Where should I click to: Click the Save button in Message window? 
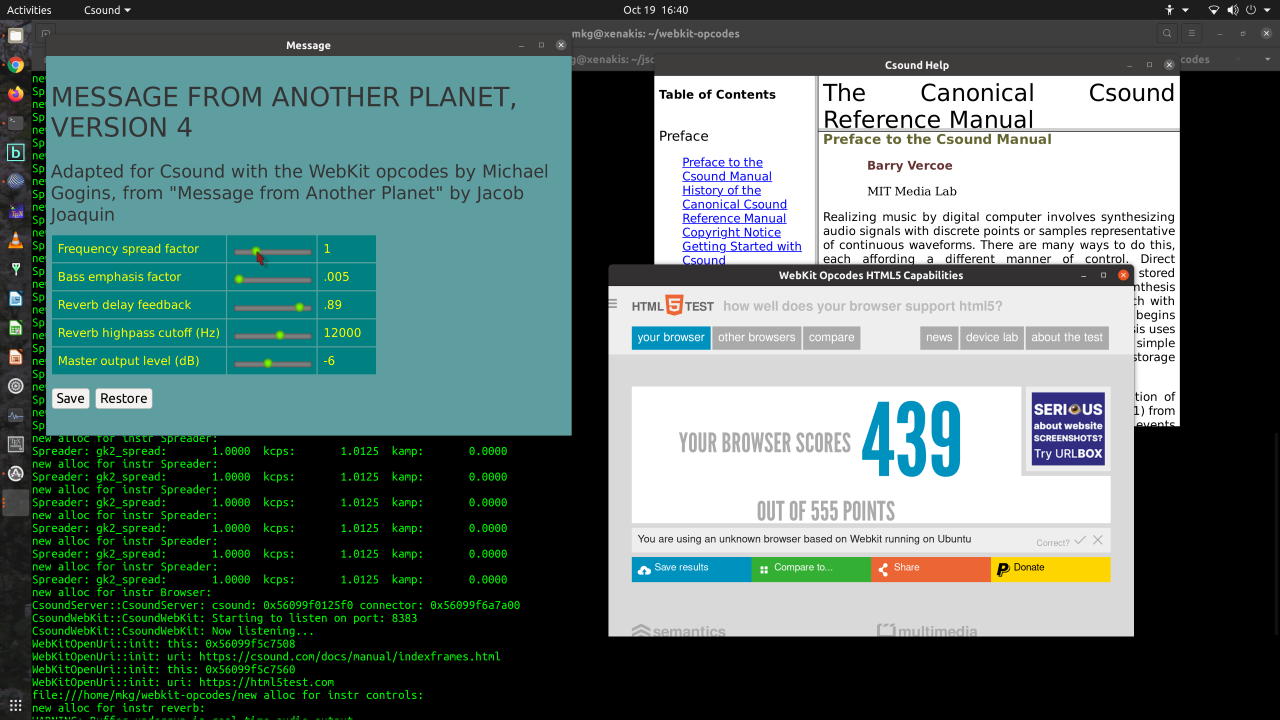[70, 398]
